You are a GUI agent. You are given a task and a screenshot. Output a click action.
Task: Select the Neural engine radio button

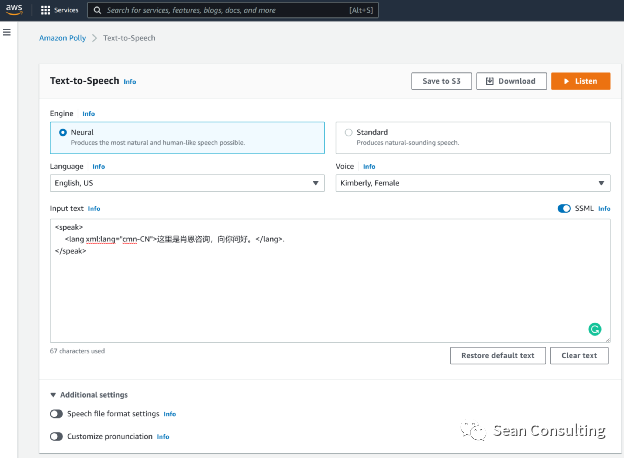(x=63, y=133)
